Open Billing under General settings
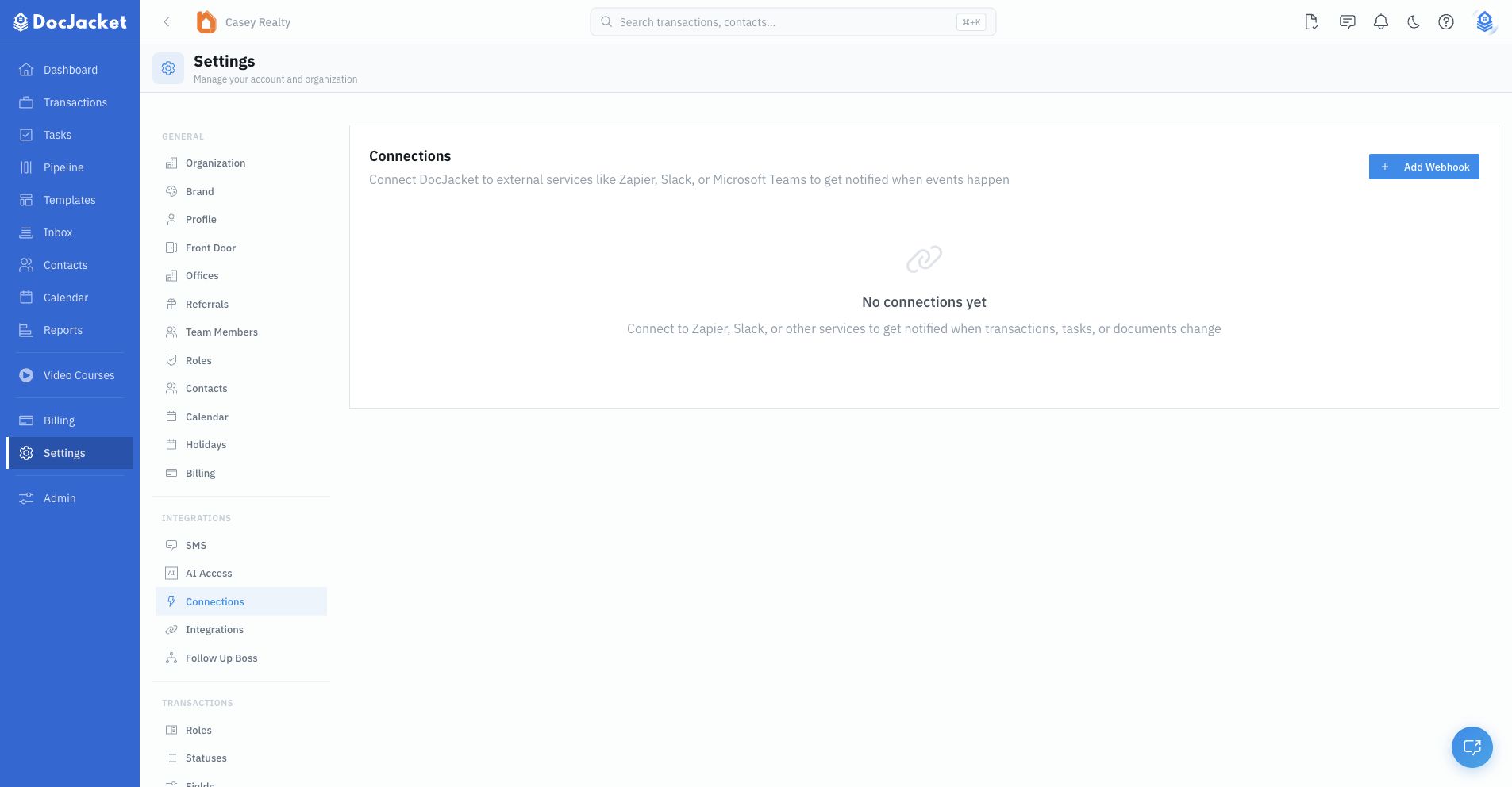1512x787 pixels. pos(241,473)
